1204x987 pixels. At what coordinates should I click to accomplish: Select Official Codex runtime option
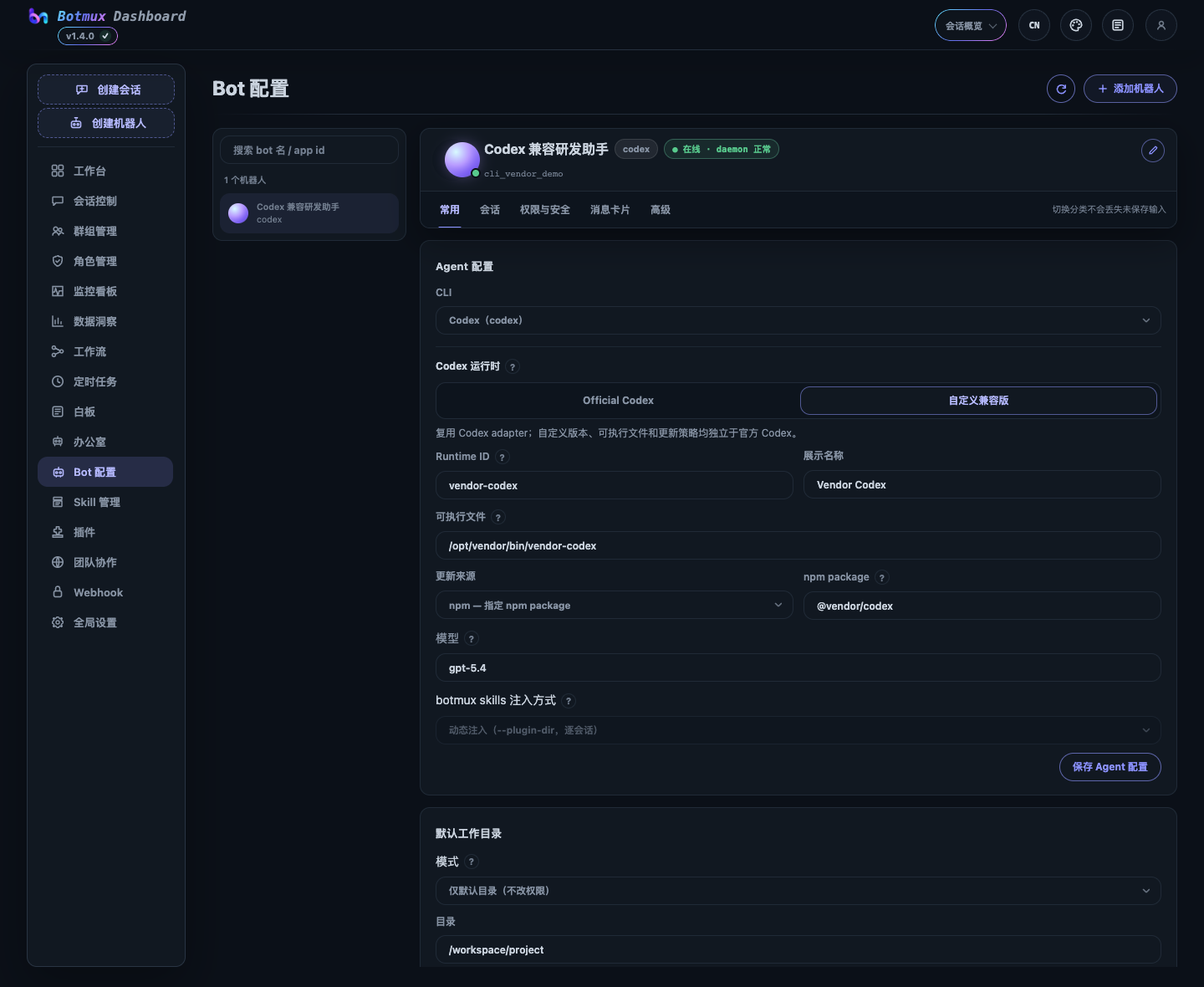(618, 401)
